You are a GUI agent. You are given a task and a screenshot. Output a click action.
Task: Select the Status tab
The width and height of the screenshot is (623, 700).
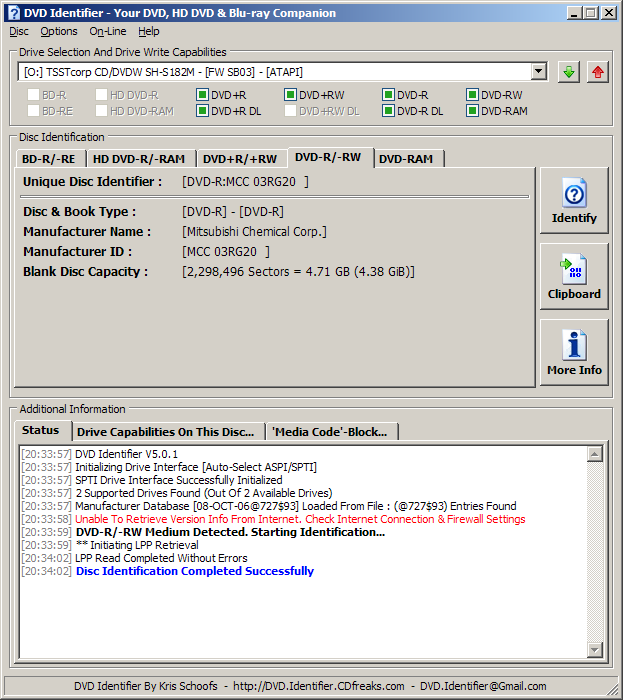(41, 430)
